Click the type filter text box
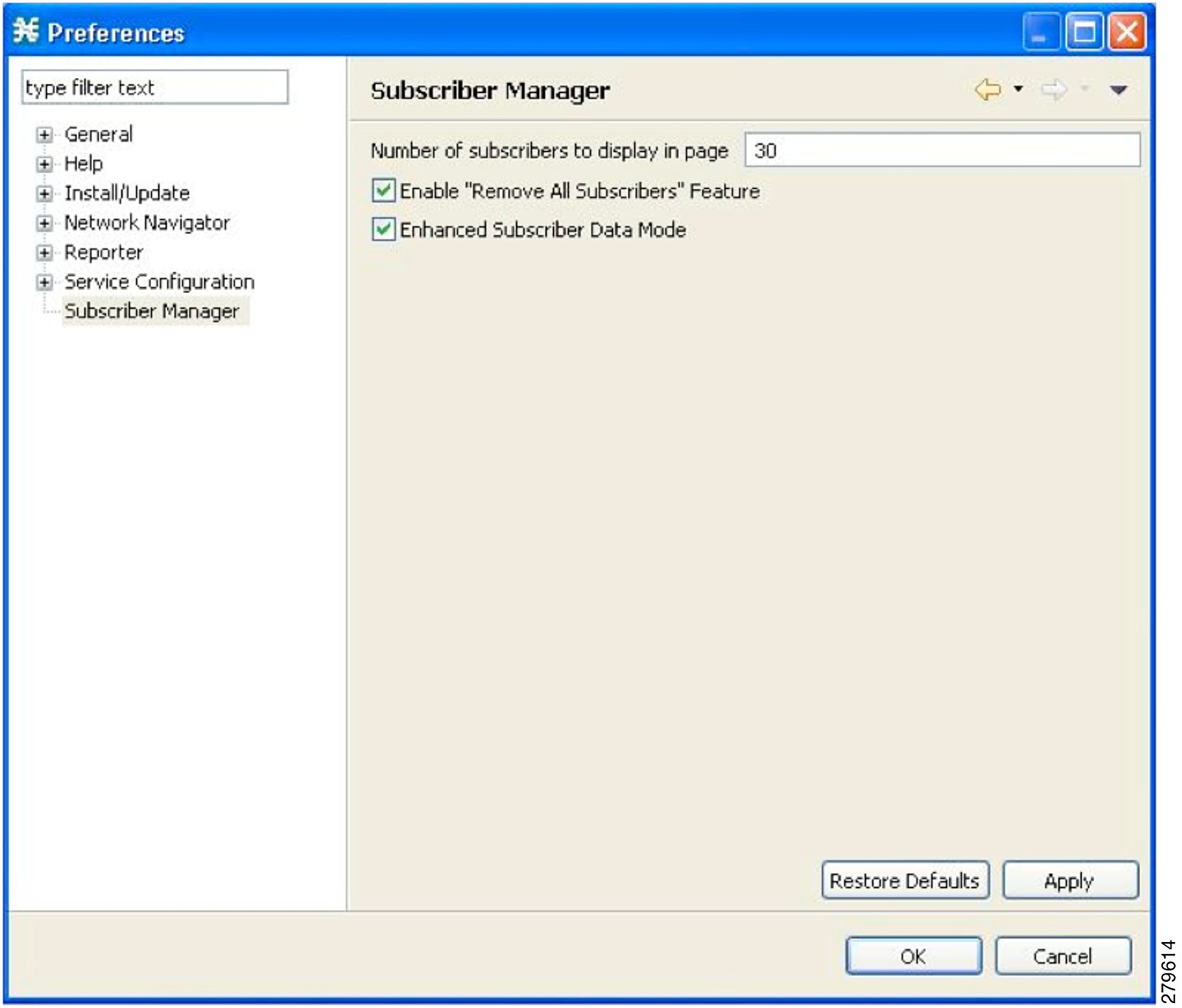The height and width of the screenshot is (1008, 1182). (x=155, y=88)
